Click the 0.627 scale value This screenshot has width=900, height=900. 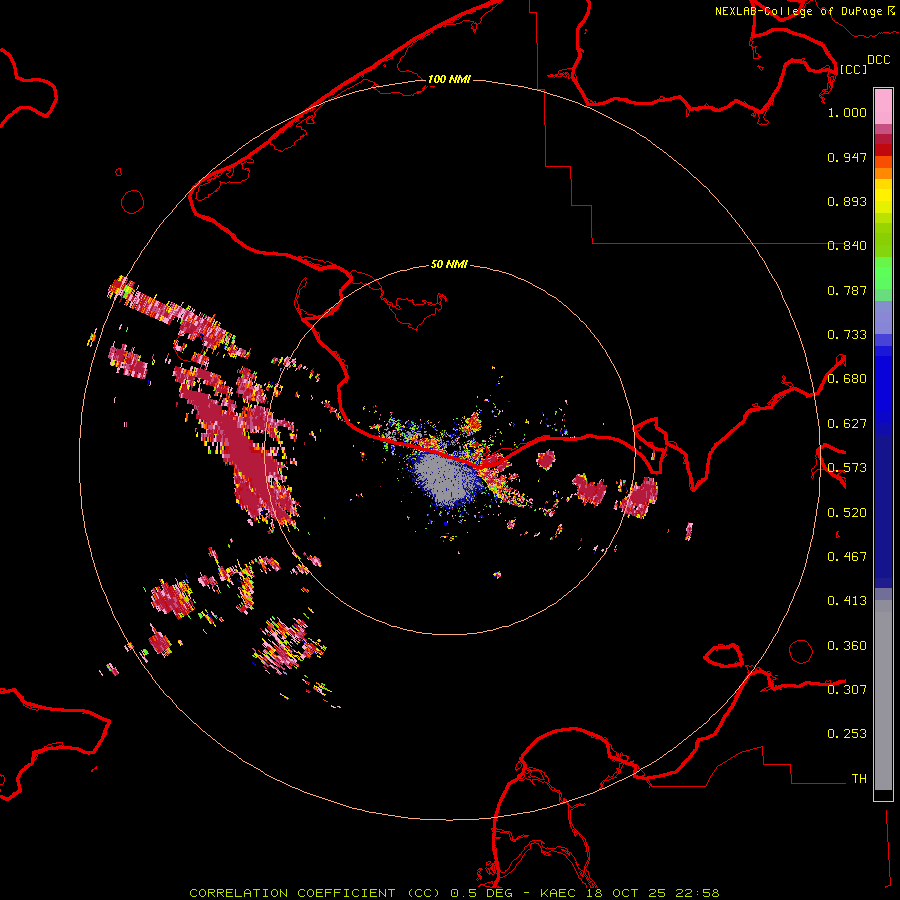click(847, 424)
